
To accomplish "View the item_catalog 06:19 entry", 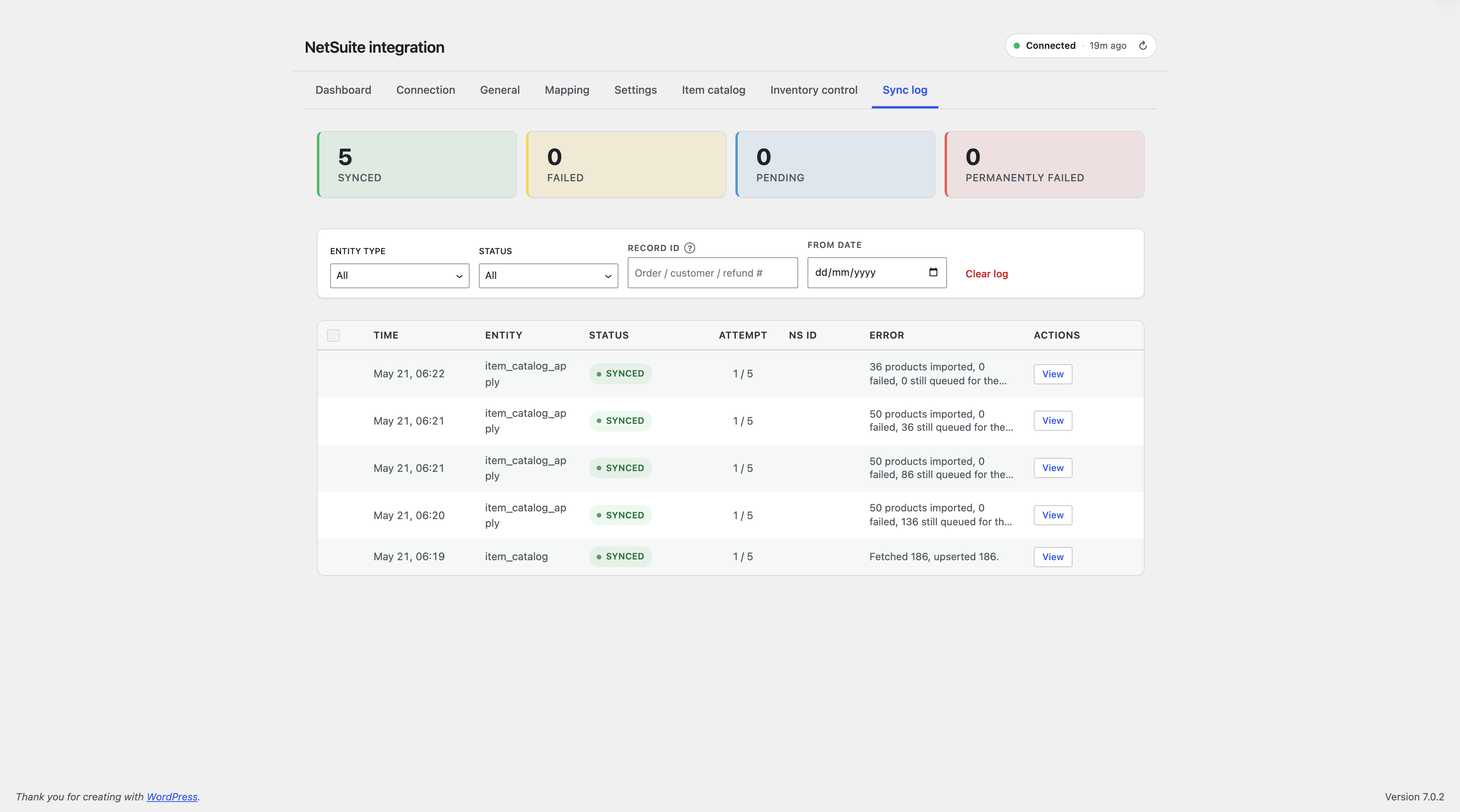I will [1052, 557].
